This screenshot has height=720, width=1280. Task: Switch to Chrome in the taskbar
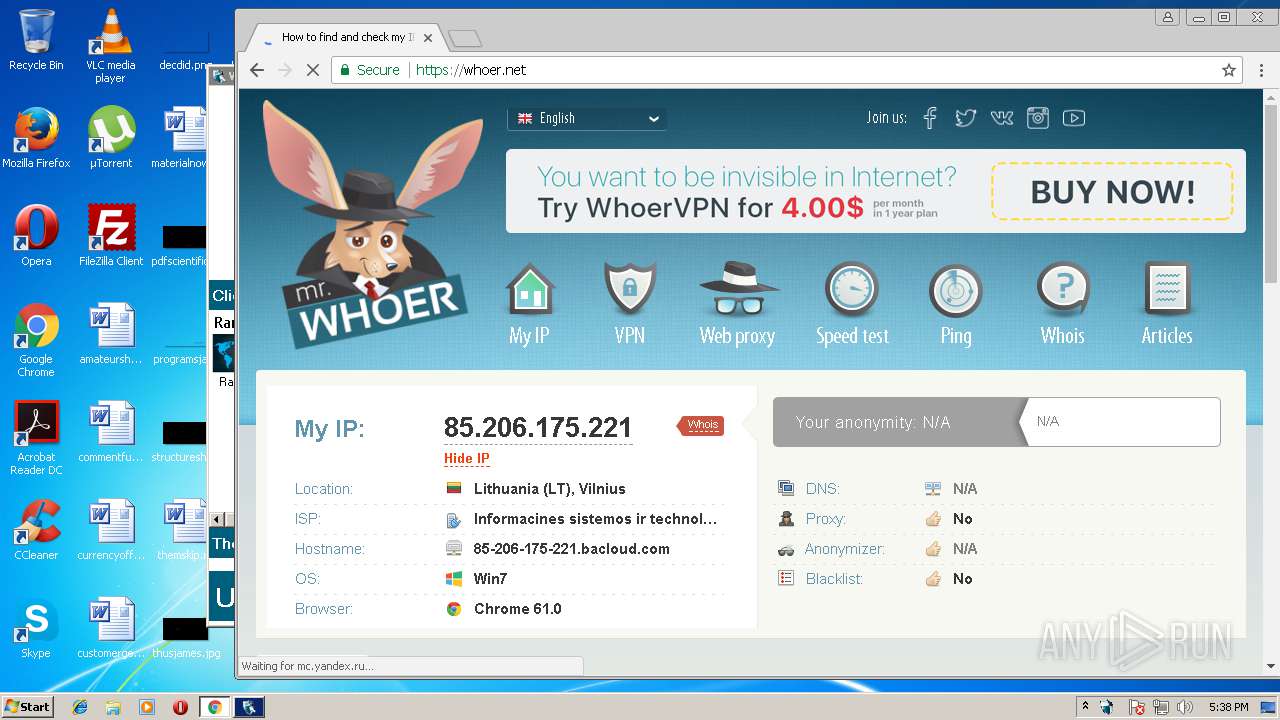[x=214, y=707]
